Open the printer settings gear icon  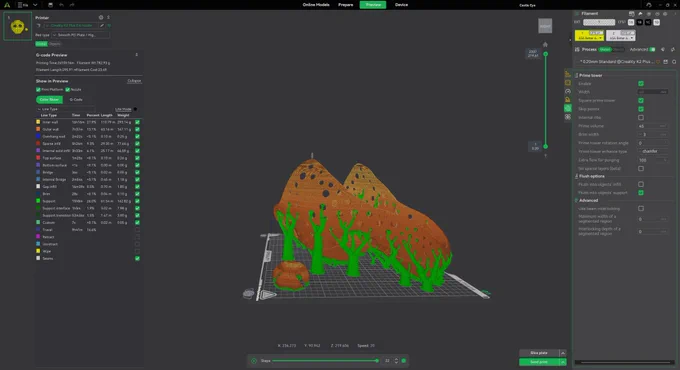[x=101, y=17]
